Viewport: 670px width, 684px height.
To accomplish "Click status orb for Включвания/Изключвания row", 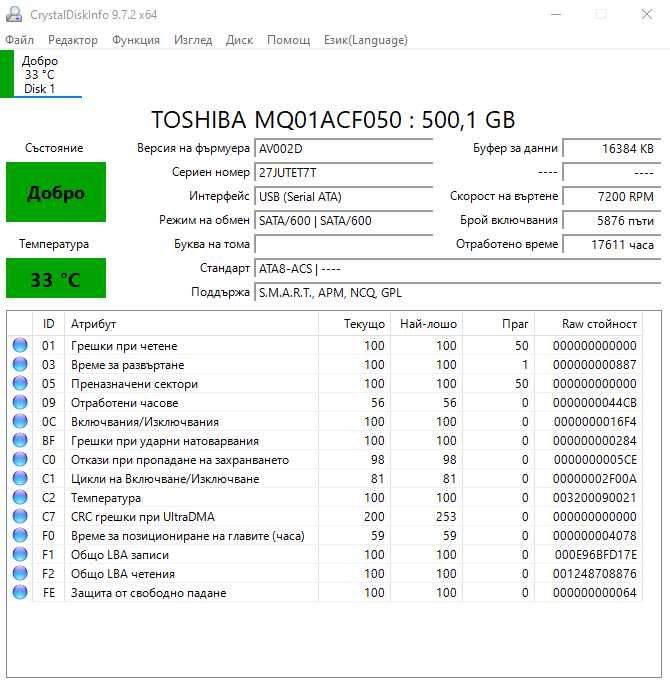I will [x=20, y=421].
